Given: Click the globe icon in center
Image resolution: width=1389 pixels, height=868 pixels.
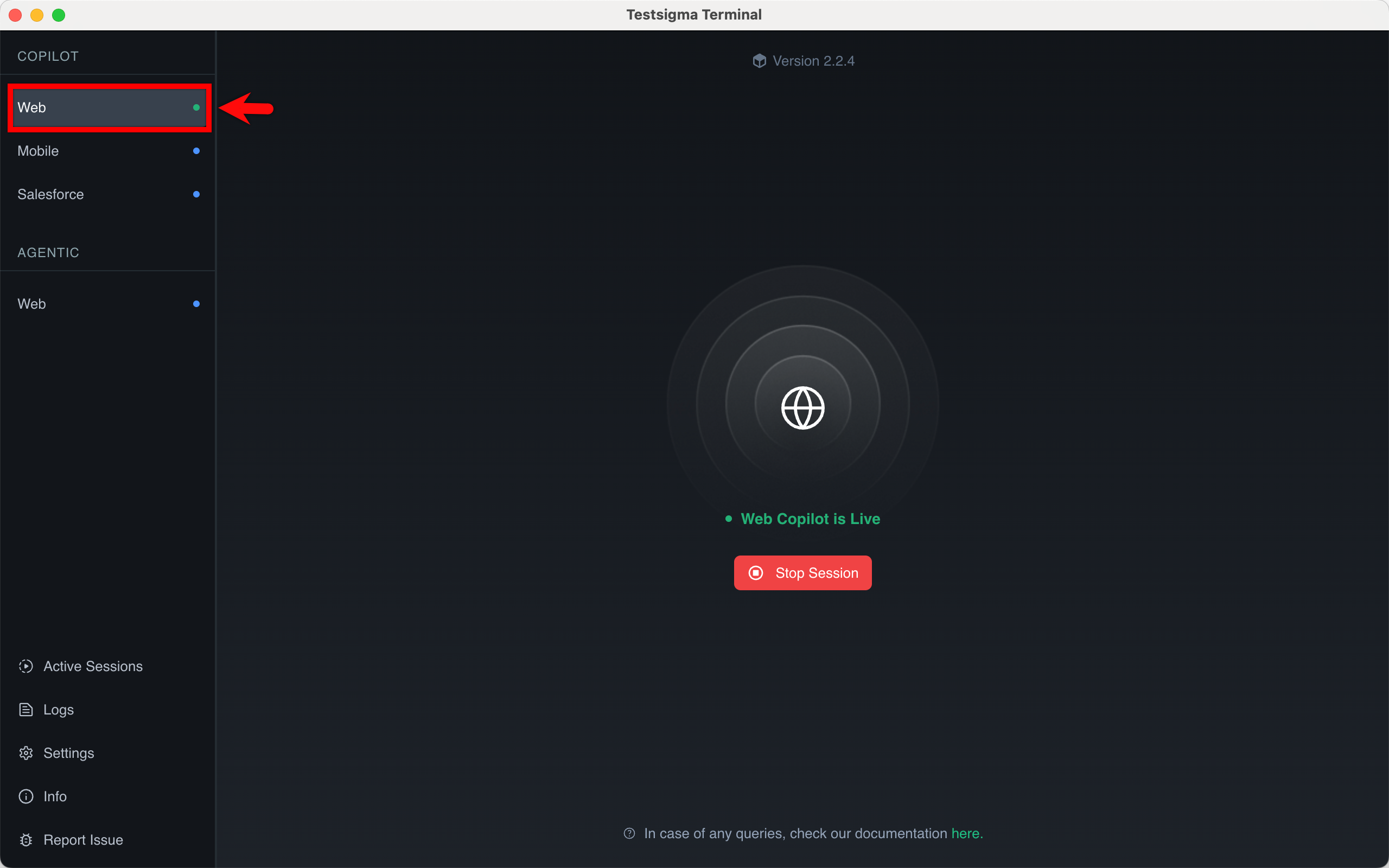Looking at the screenshot, I should [802, 407].
